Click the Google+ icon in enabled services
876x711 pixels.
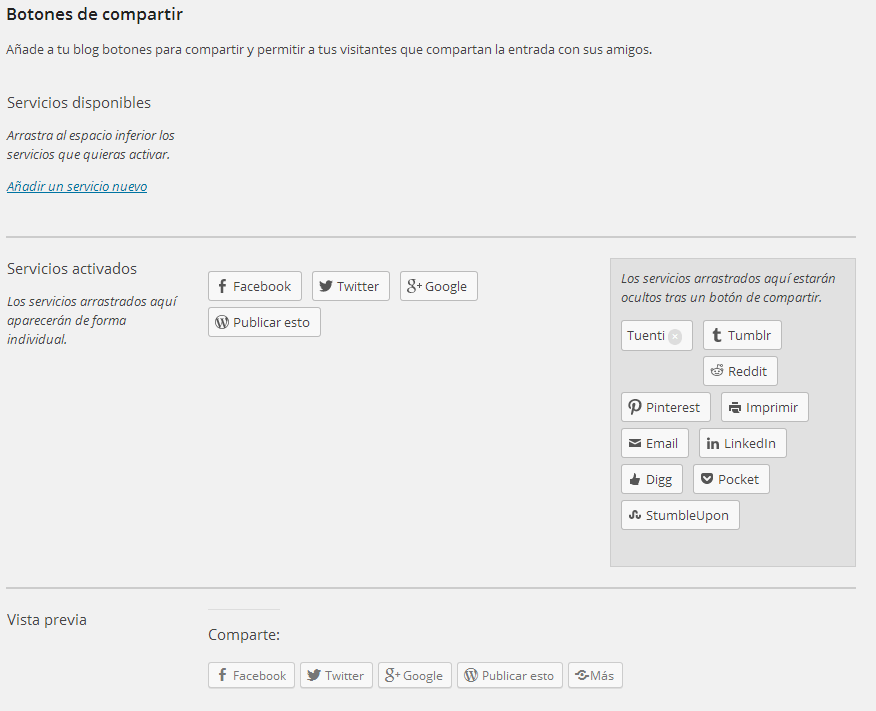click(x=414, y=286)
